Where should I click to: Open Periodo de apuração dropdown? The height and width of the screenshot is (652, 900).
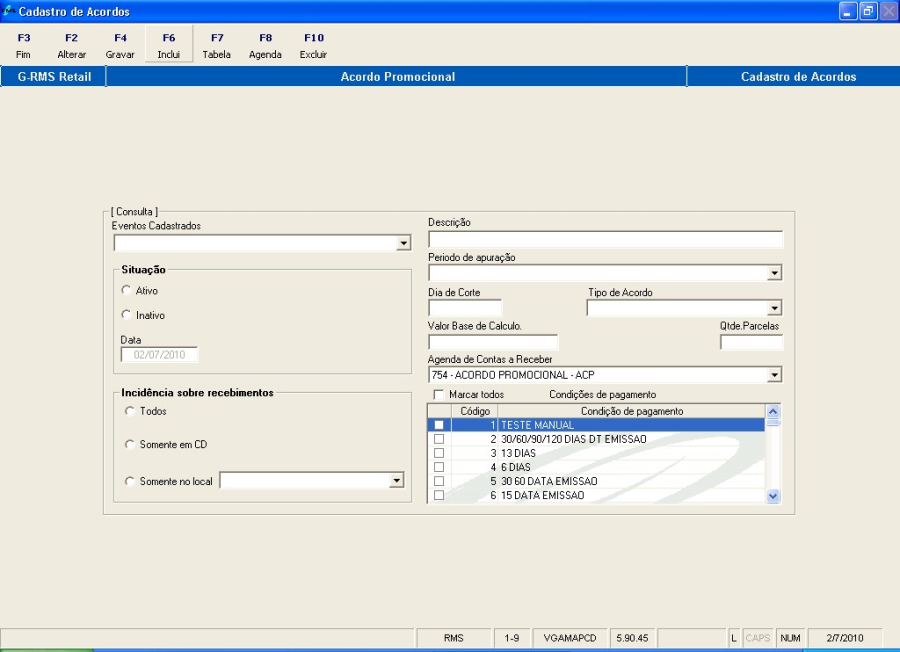[774, 273]
